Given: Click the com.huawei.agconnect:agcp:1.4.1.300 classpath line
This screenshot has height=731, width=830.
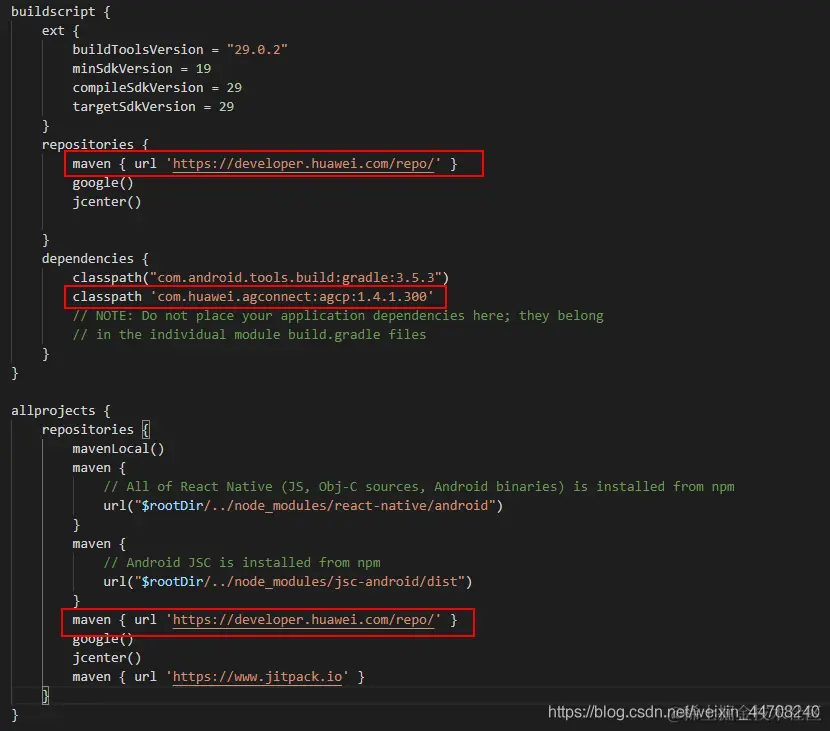Looking at the screenshot, I should tap(253, 296).
